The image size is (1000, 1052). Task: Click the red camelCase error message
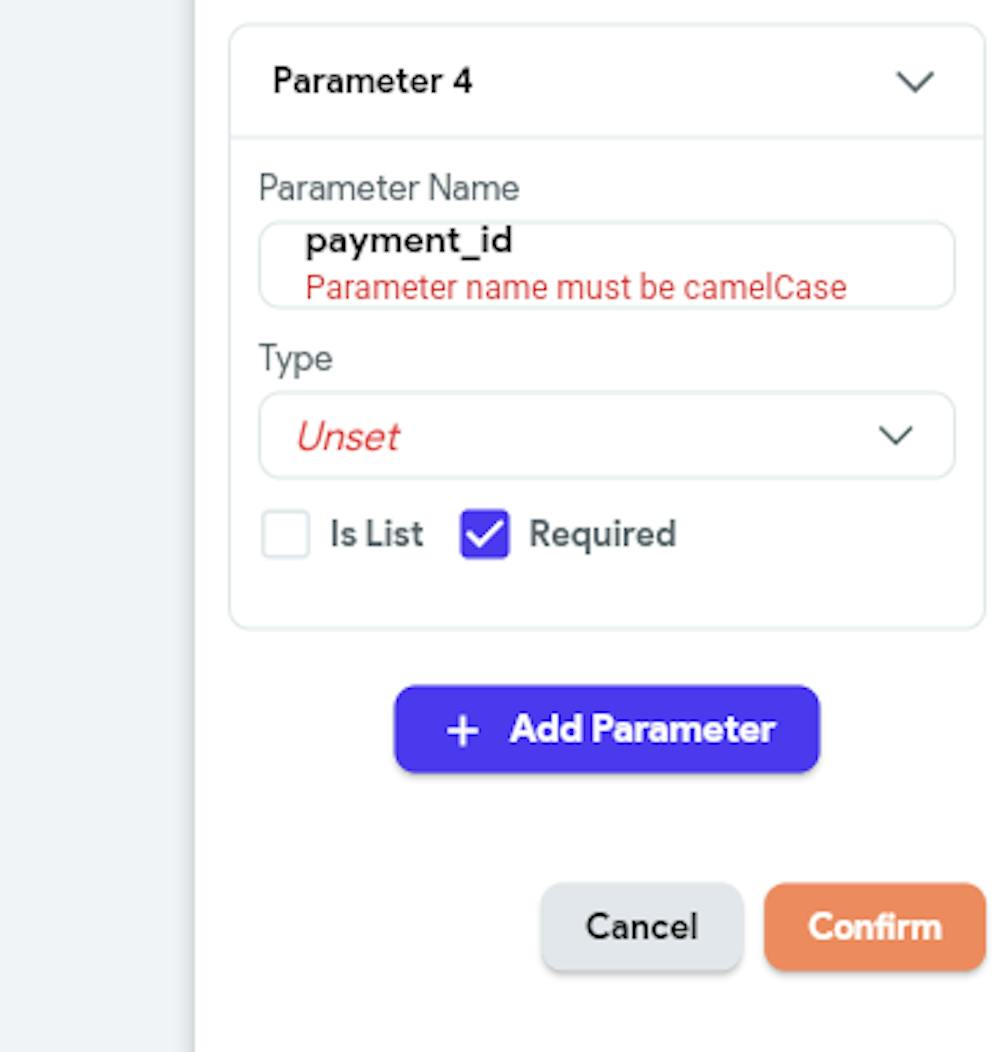tap(576, 288)
